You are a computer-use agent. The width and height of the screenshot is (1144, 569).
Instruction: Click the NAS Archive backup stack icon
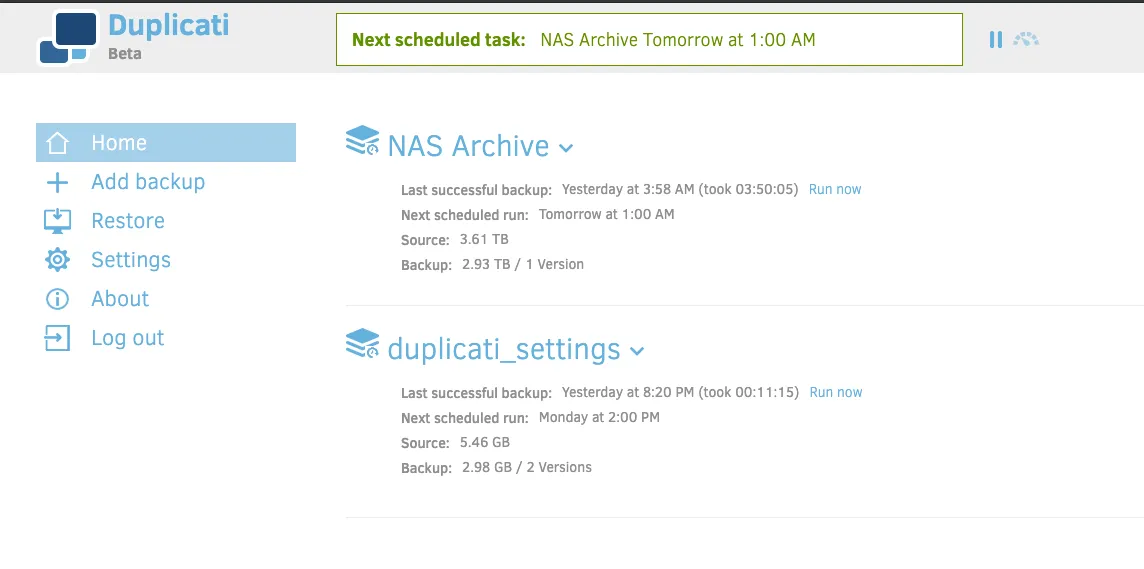pyautogui.click(x=363, y=141)
